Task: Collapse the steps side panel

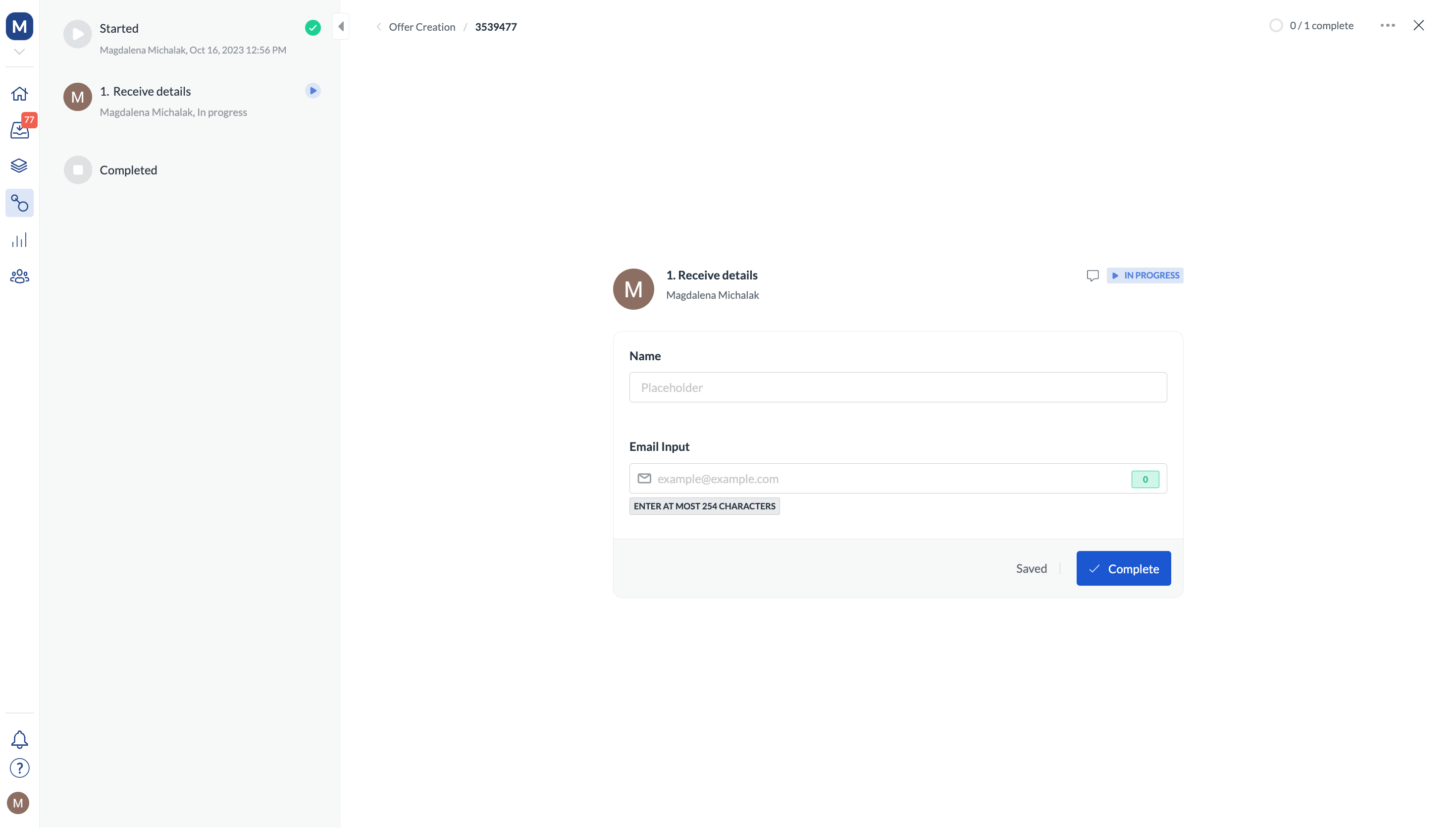Action: (x=341, y=26)
